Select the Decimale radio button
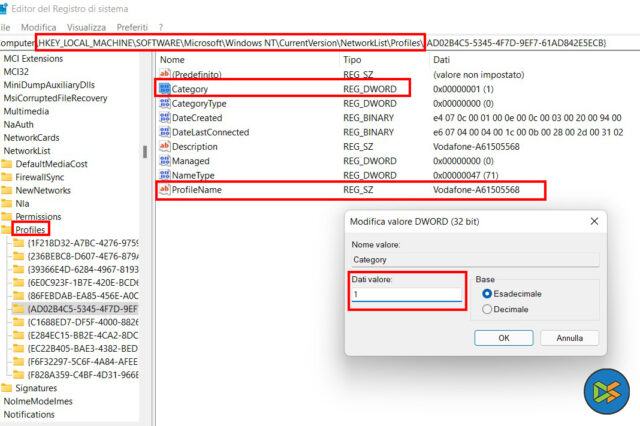The image size is (640, 426). click(487, 309)
